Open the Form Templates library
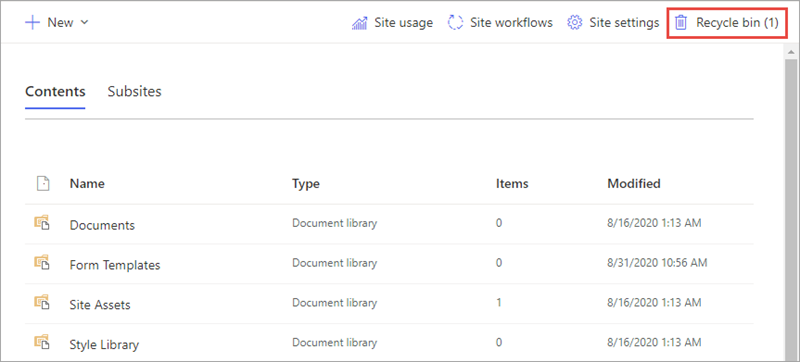Screen dimensions: 800x362 (x=115, y=265)
